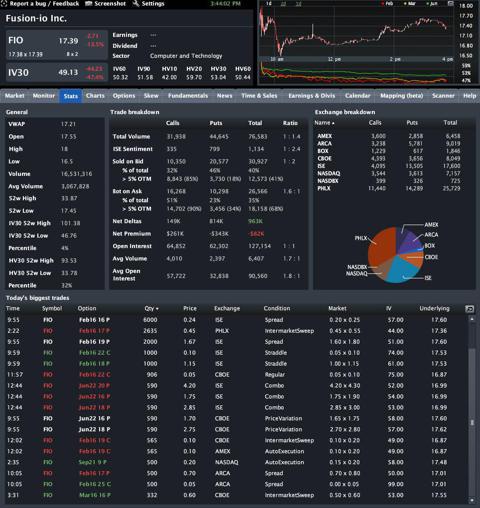The width and height of the screenshot is (480, 508).
Task: Sort biggest trades by Qty column
Action: (x=151, y=308)
